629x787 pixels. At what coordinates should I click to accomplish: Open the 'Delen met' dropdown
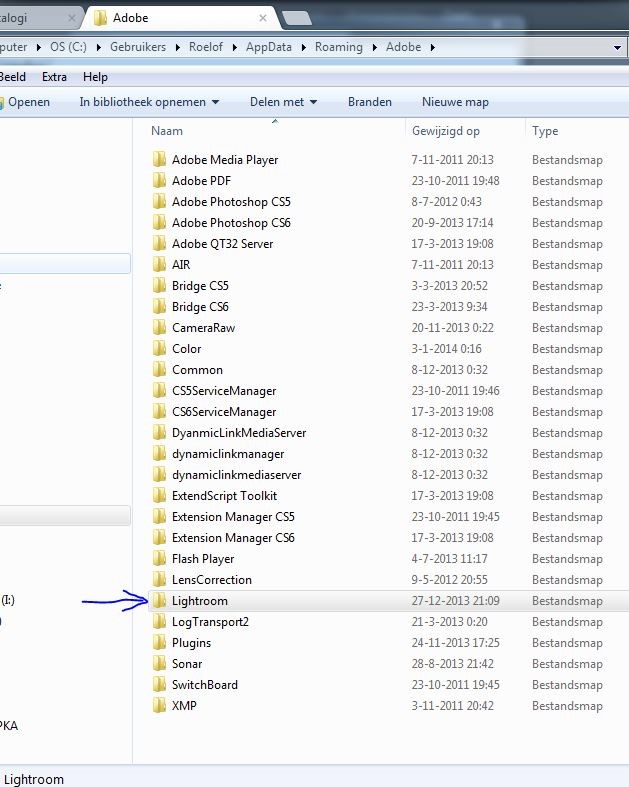pyautogui.click(x=313, y=102)
